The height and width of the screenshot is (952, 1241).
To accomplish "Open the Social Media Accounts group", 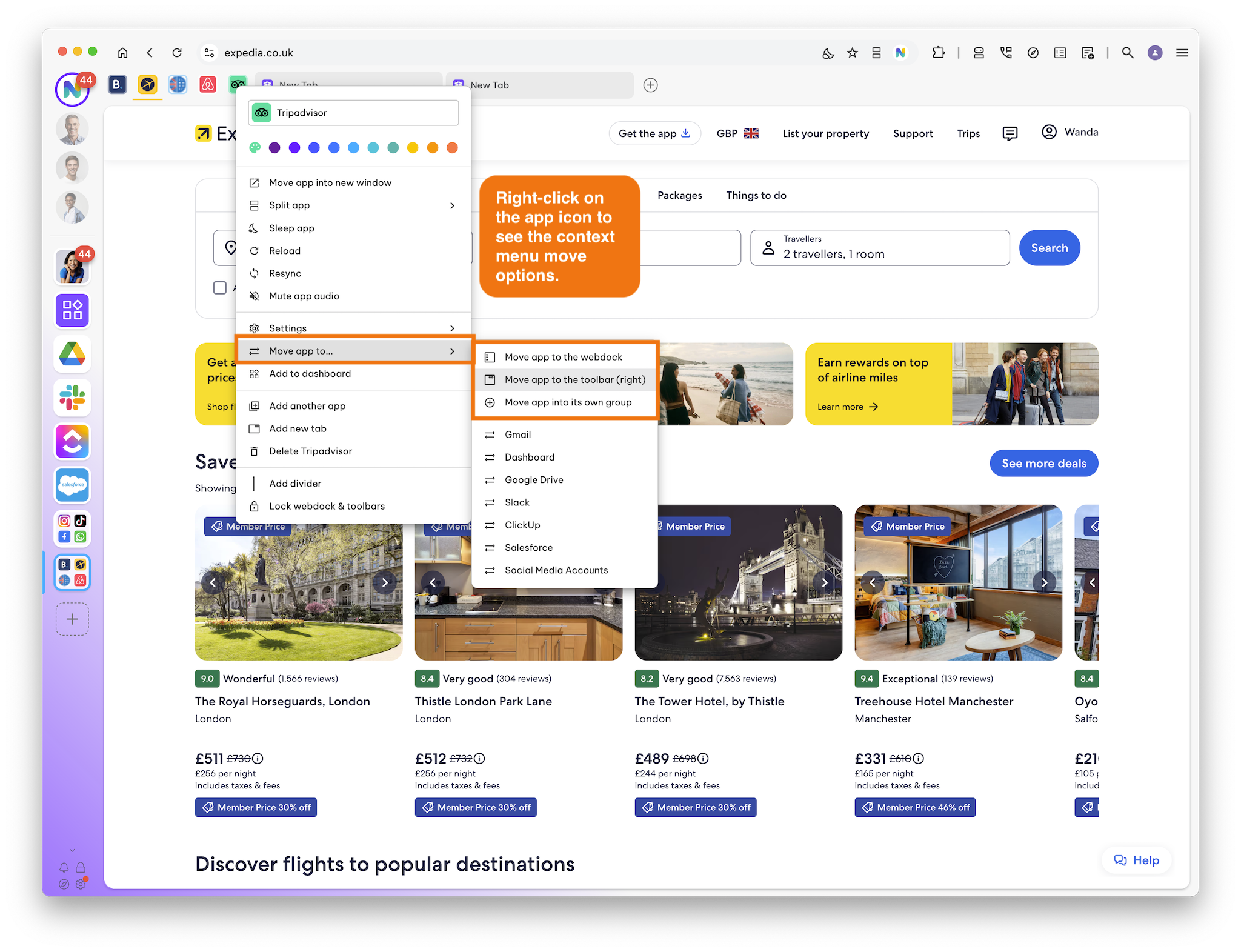I will (72, 528).
